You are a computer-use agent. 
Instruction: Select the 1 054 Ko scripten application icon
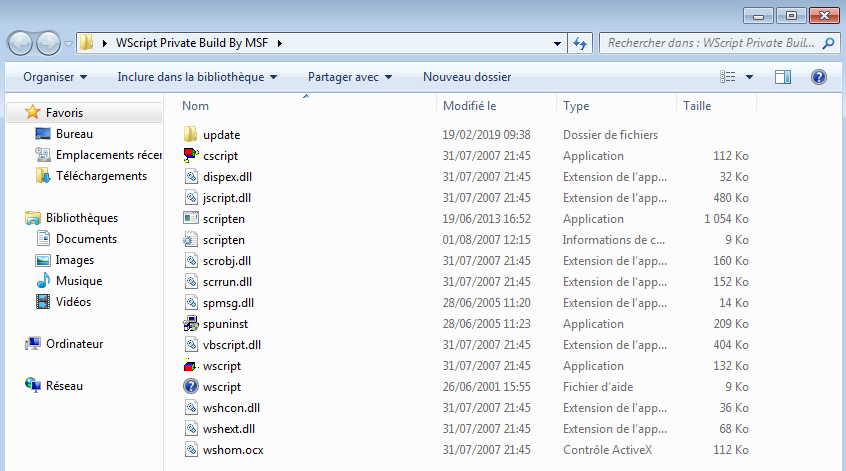click(190, 219)
